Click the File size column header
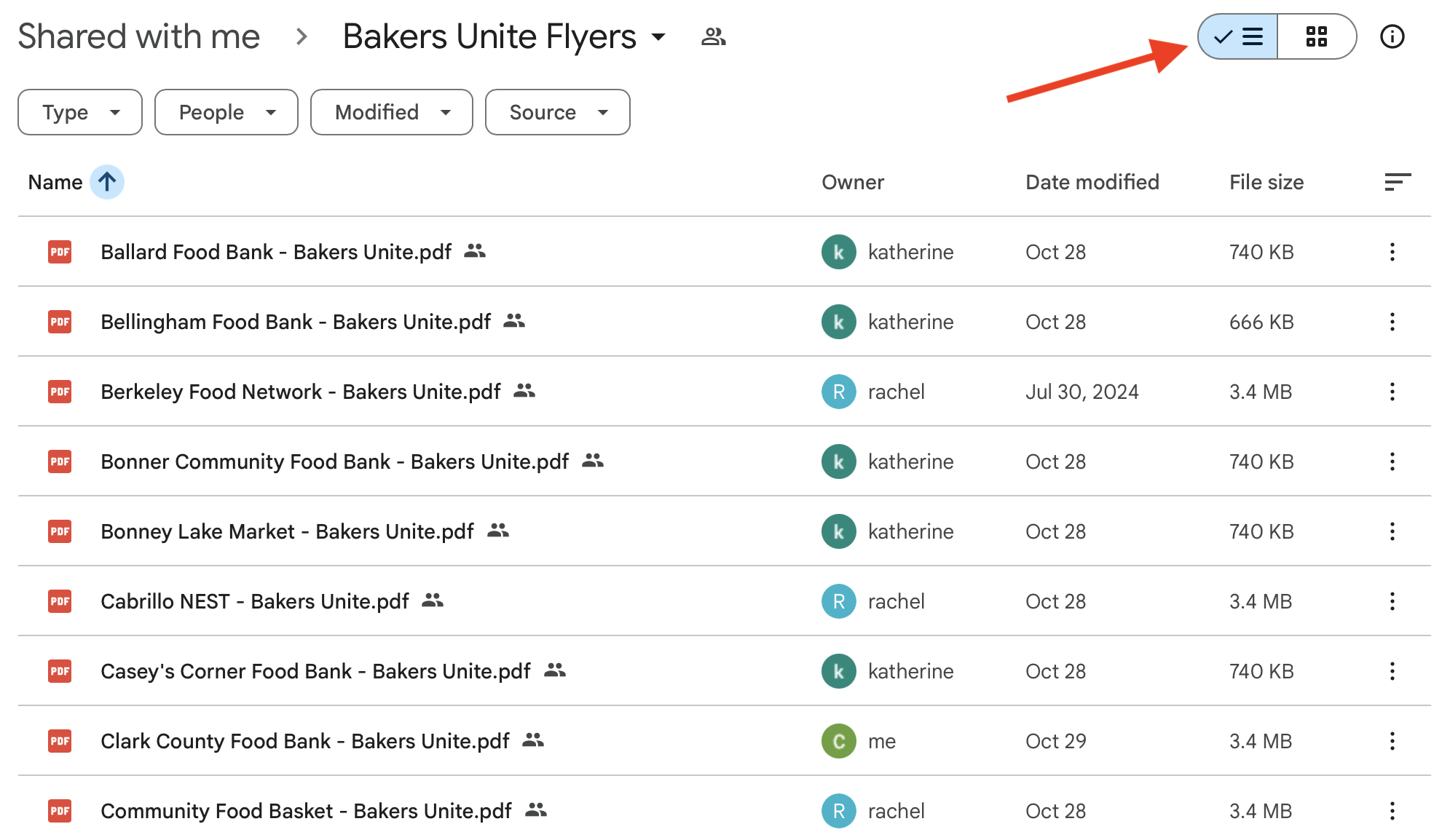This screenshot has width=1442, height=840. tap(1266, 182)
